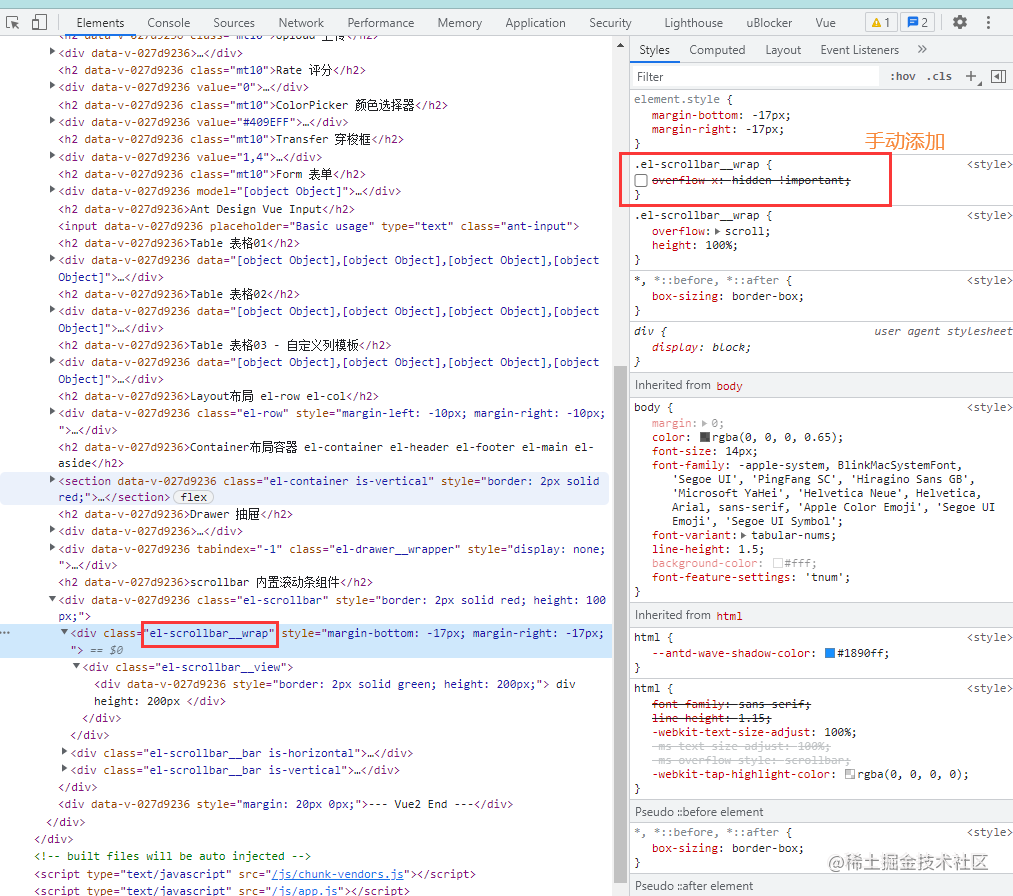1013x896 pixels.
Task: Activate the inspect element picker icon
Action: click(x=13, y=22)
